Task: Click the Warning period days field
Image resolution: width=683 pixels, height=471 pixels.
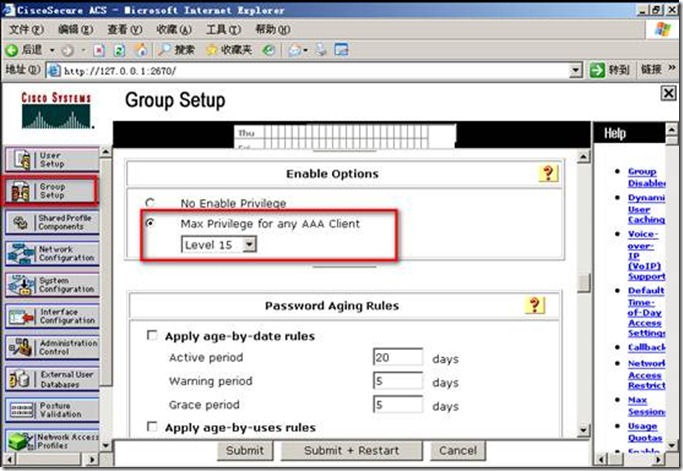Action: coord(398,381)
